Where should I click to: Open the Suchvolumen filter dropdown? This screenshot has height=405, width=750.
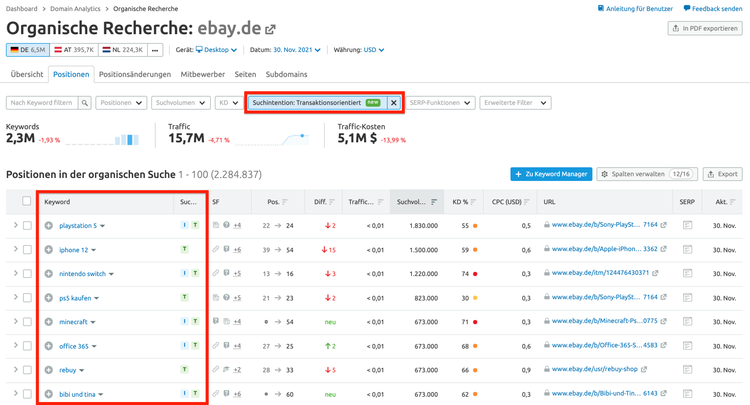pos(181,103)
